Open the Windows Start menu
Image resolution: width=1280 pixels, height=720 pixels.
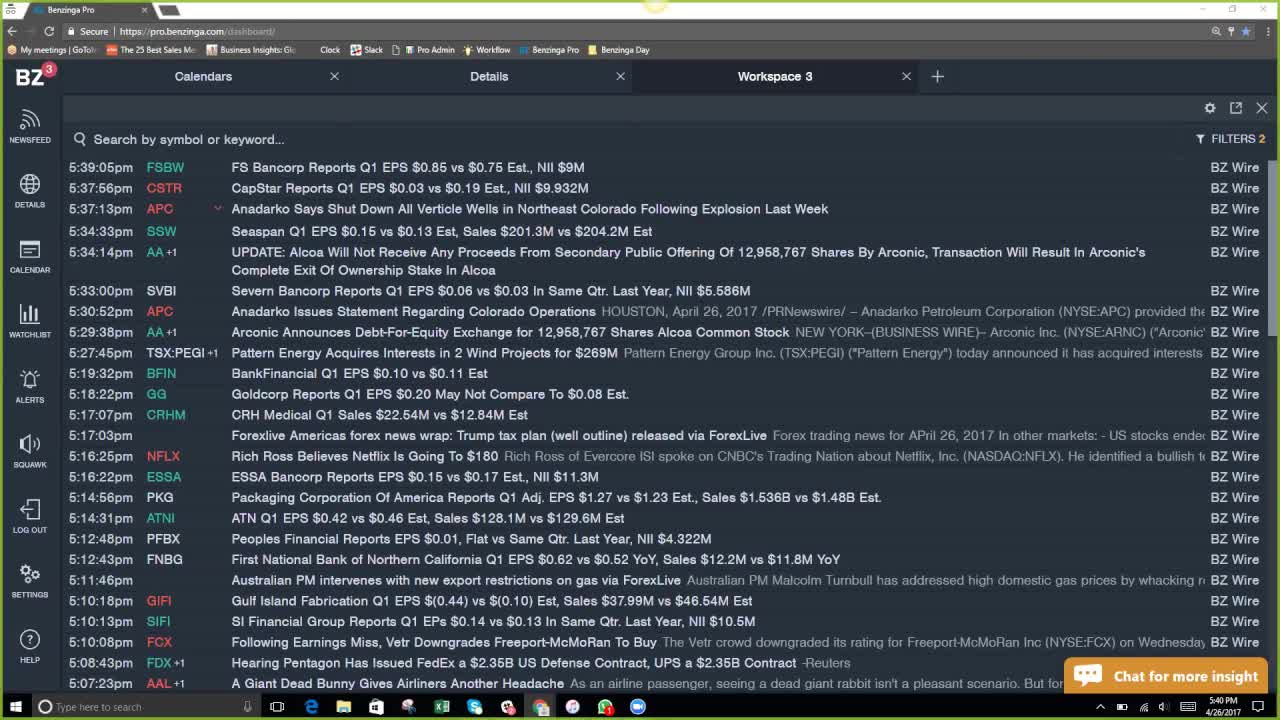[x=15, y=707]
